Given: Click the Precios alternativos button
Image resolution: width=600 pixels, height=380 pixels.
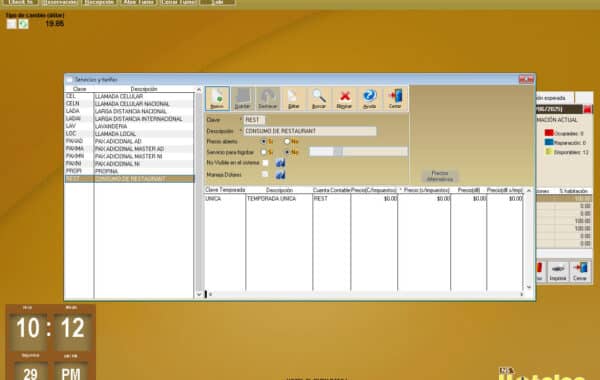Looking at the screenshot, I should [440, 176].
